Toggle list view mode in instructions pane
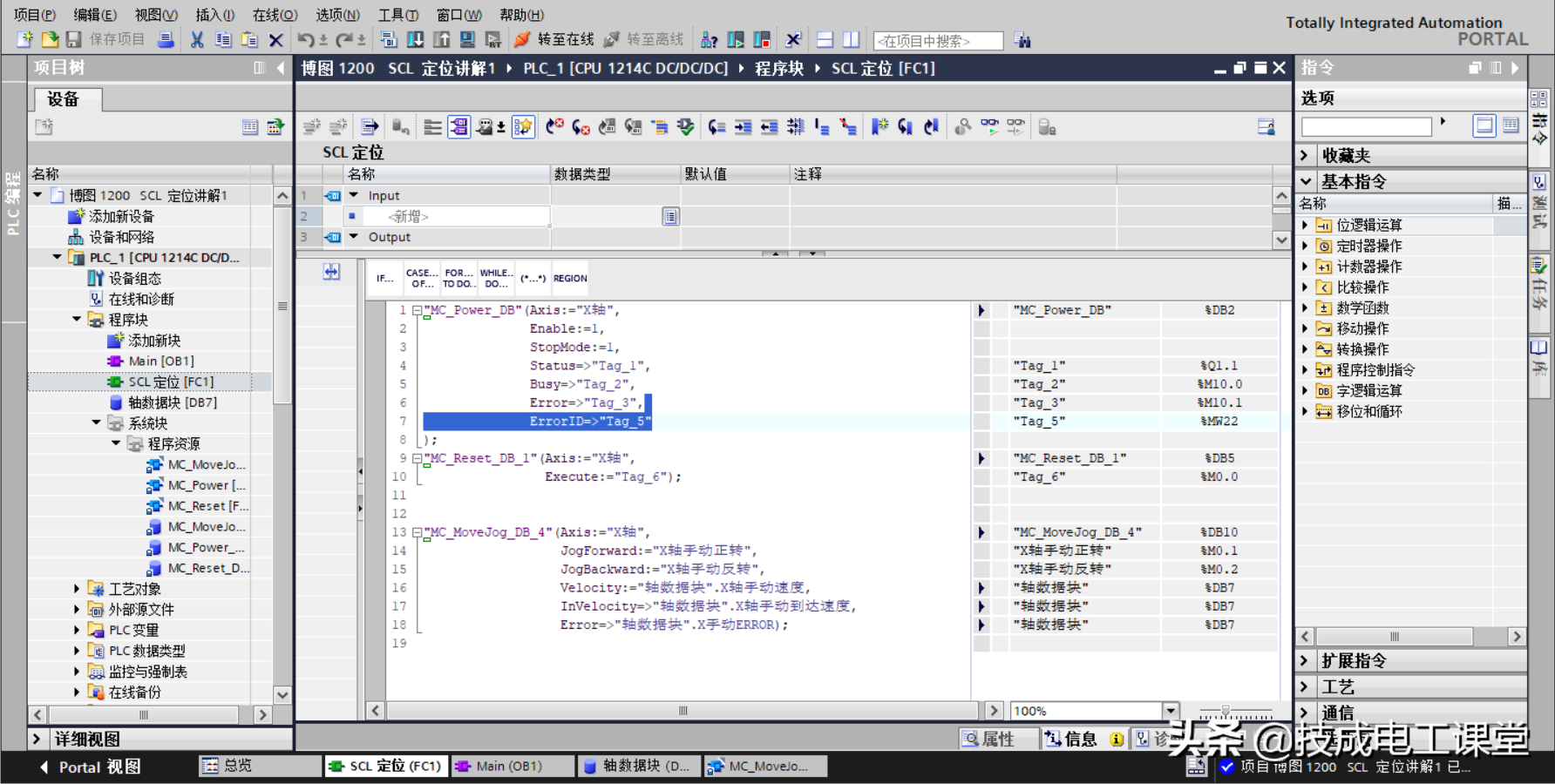The height and width of the screenshot is (784, 1555). pyautogui.click(x=1511, y=125)
